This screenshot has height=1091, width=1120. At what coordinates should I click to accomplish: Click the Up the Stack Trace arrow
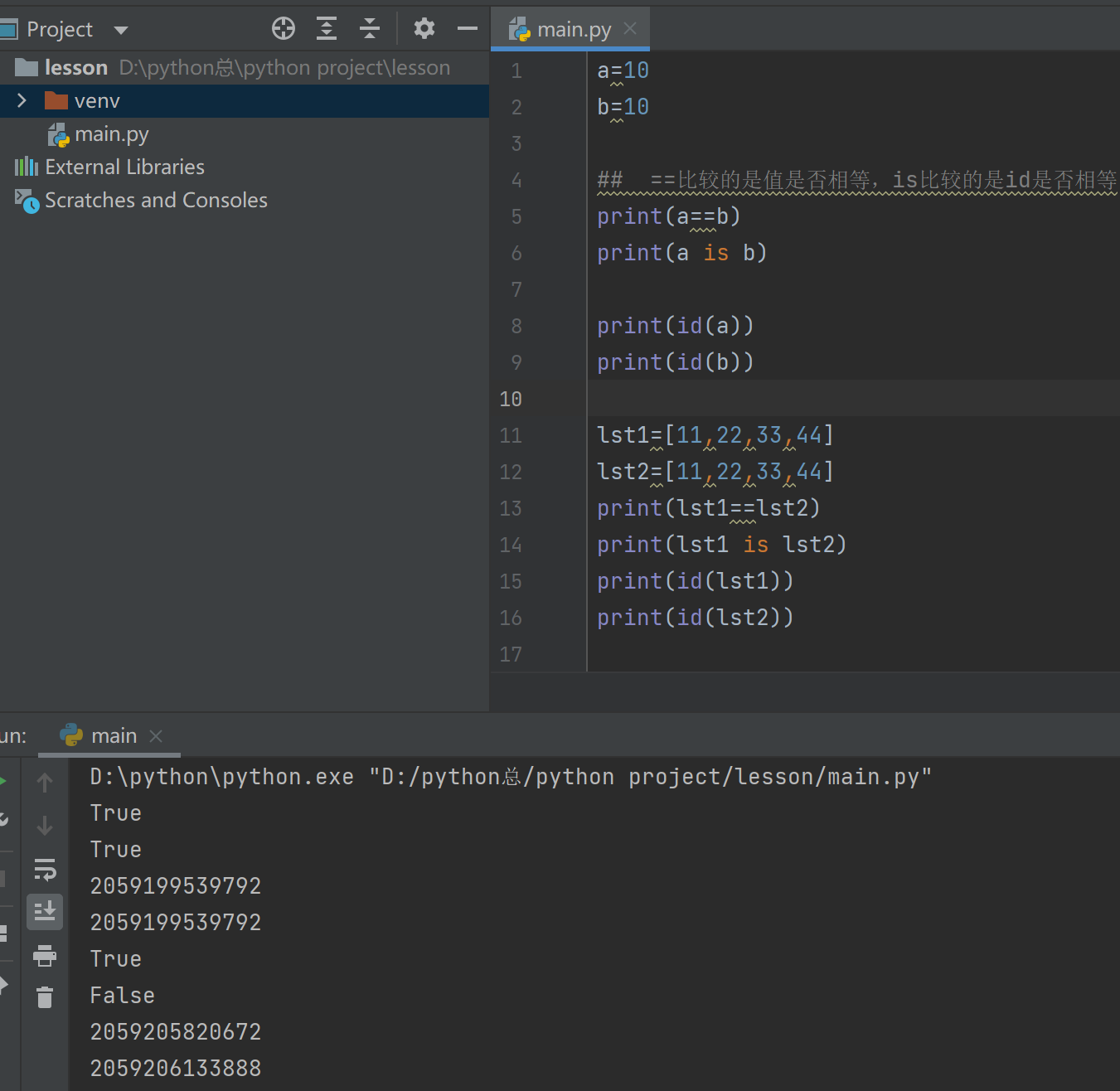click(x=45, y=783)
